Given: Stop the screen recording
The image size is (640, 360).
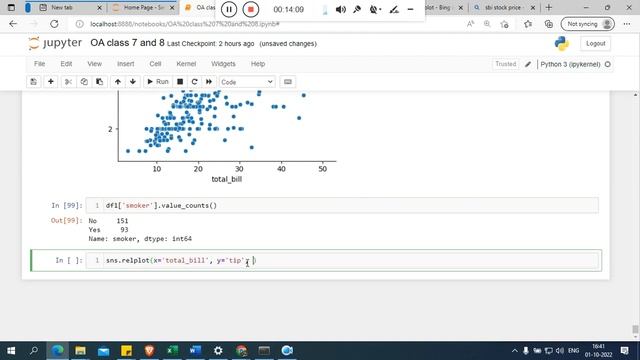Looking at the screenshot, I should (x=251, y=9).
